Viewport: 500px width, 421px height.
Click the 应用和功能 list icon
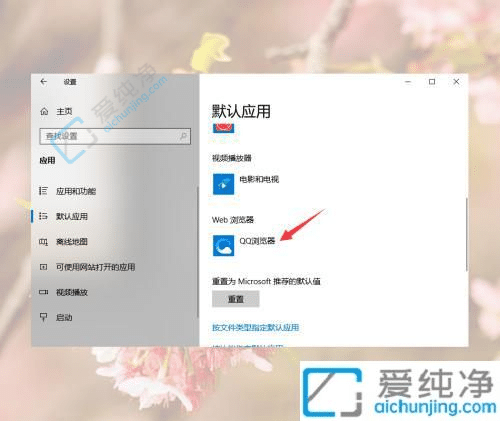coord(43,191)
